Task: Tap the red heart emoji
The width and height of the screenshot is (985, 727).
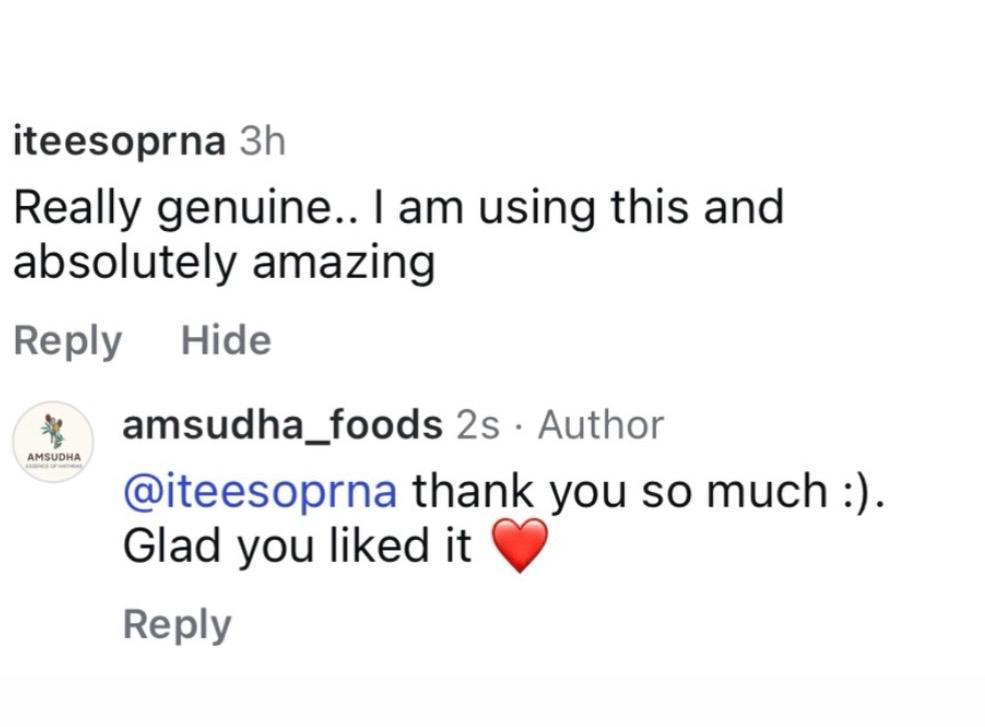Action: 521,546
